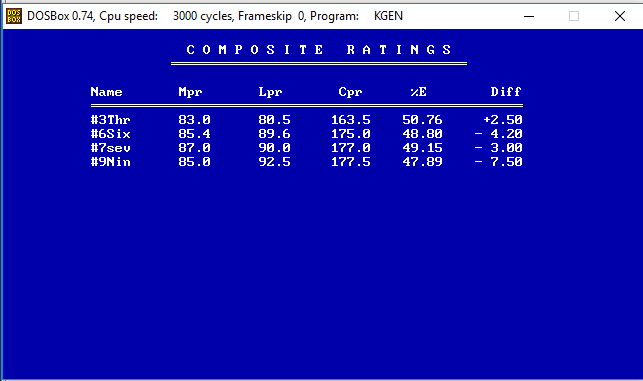
Task: Select the #7sev row name
Action: point(110,148)
